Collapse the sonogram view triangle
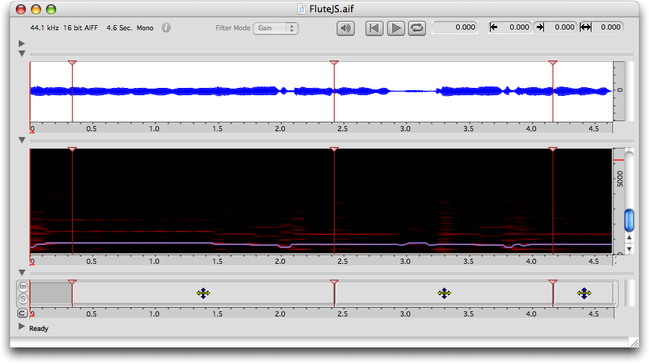649x364 pixels. [x=22, y=140]
